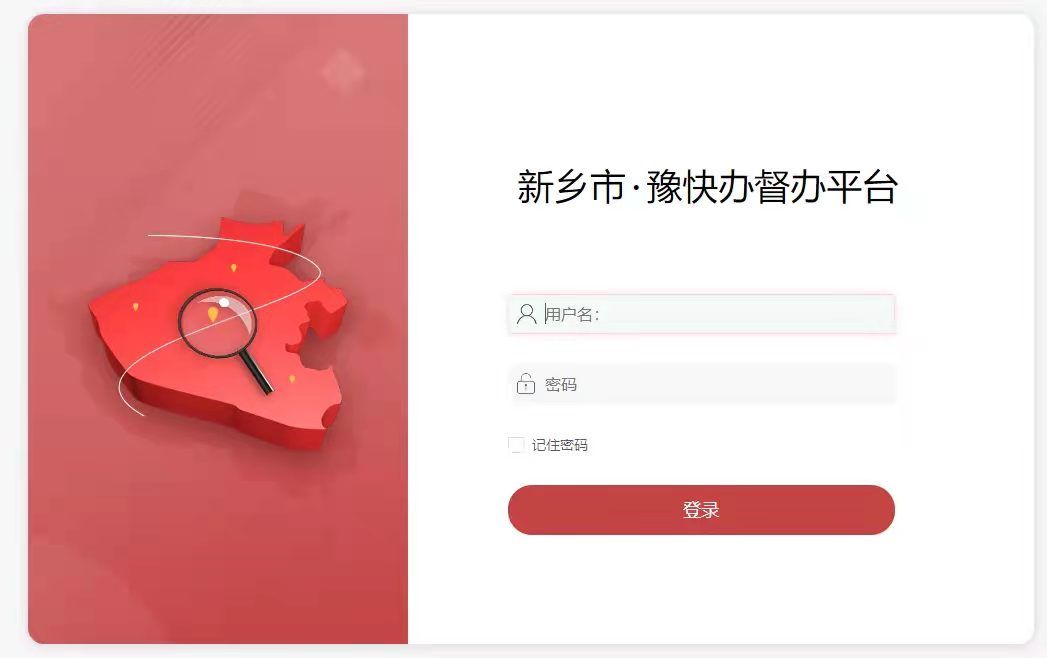Screen dimensions: 1047x658
Task: Click the 登录 text on the button
Action: tap(701, 510)
